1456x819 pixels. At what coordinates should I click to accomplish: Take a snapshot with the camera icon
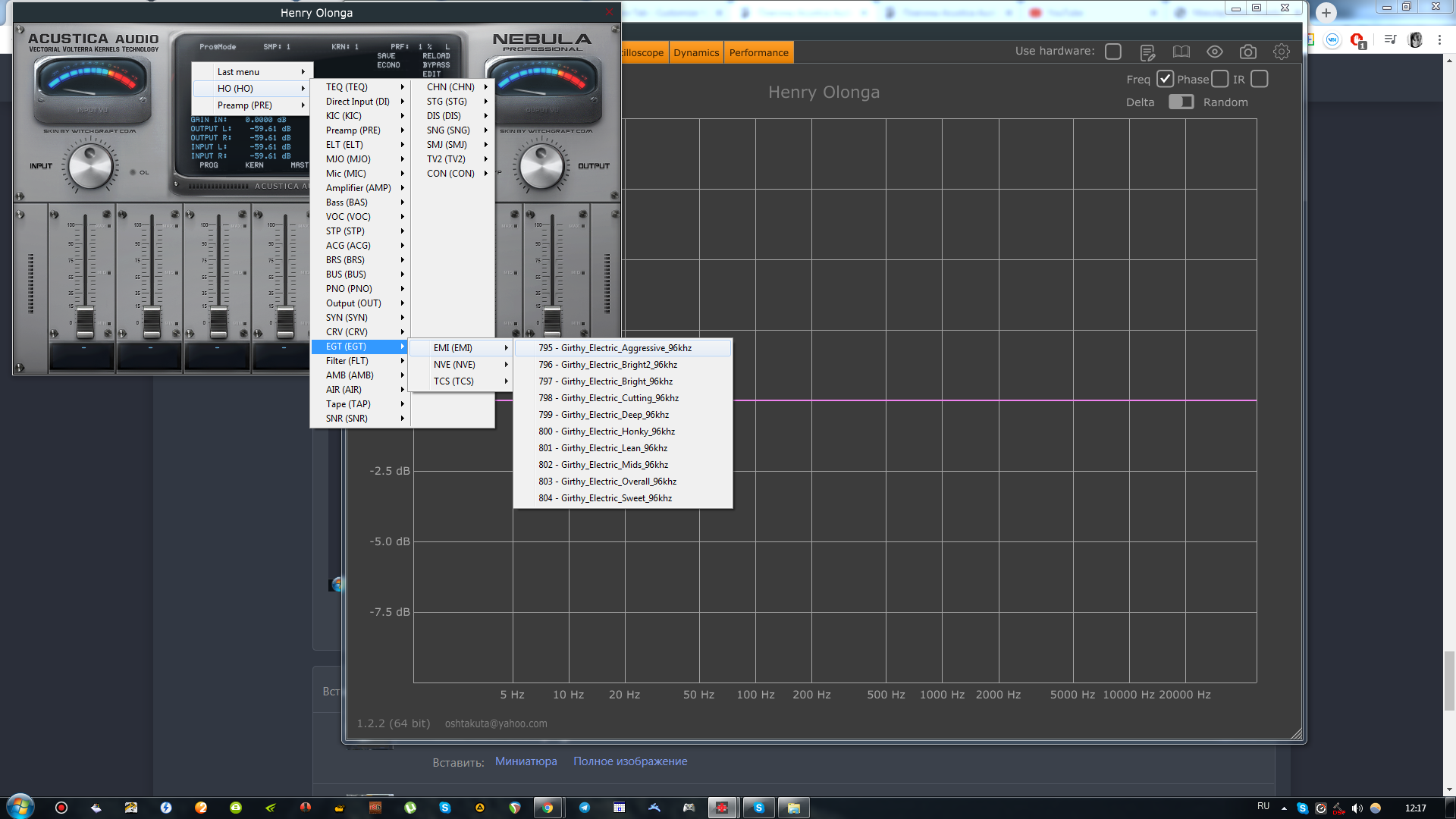click(x=1247, y=52)
